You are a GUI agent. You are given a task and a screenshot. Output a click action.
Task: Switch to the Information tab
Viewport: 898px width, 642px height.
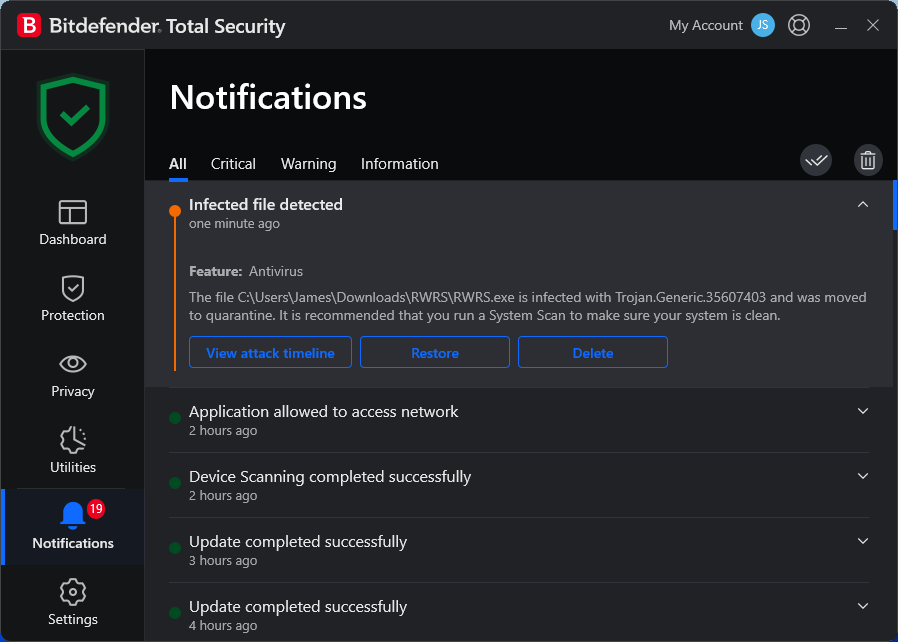(x=399, y=164)
